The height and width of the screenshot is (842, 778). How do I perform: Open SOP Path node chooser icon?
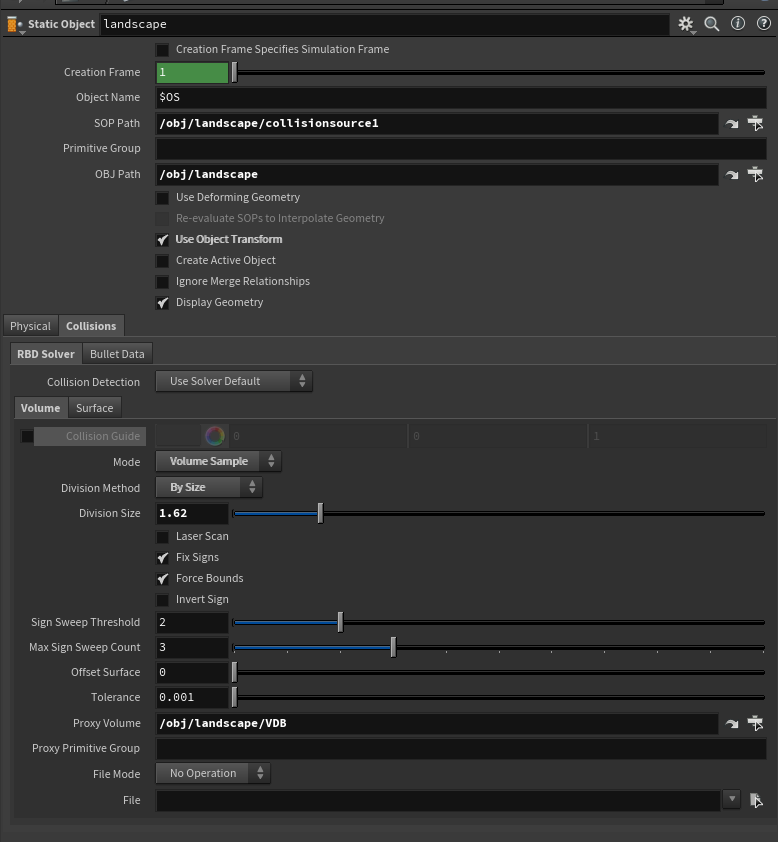[x=755, y=123]
